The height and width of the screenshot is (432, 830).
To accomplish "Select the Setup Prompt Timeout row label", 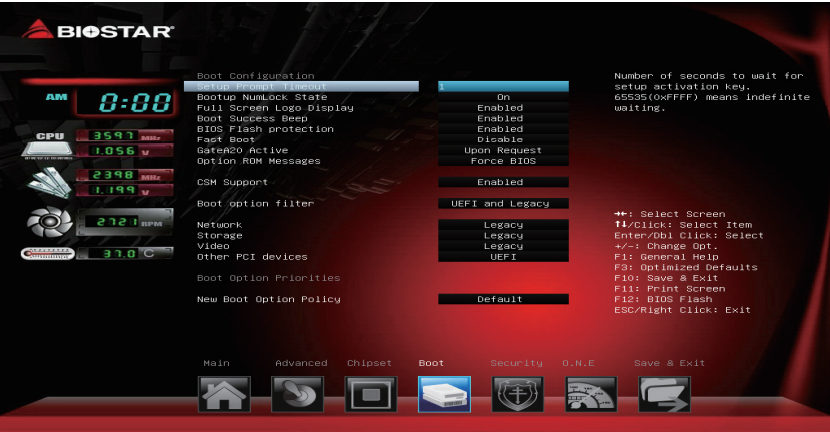I will (302, 86).
